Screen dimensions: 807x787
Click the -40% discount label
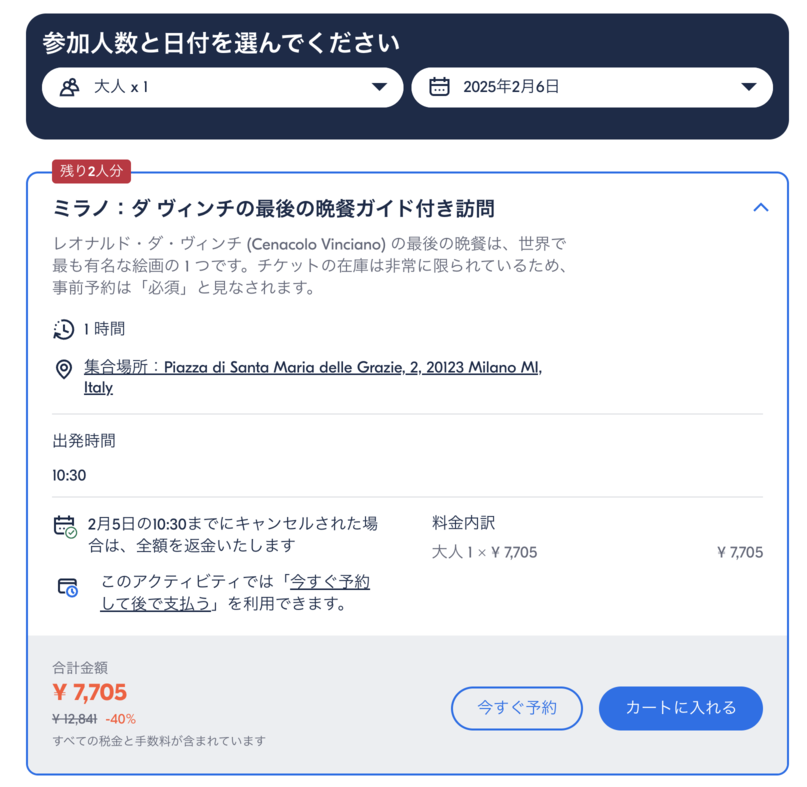point(120,719)
